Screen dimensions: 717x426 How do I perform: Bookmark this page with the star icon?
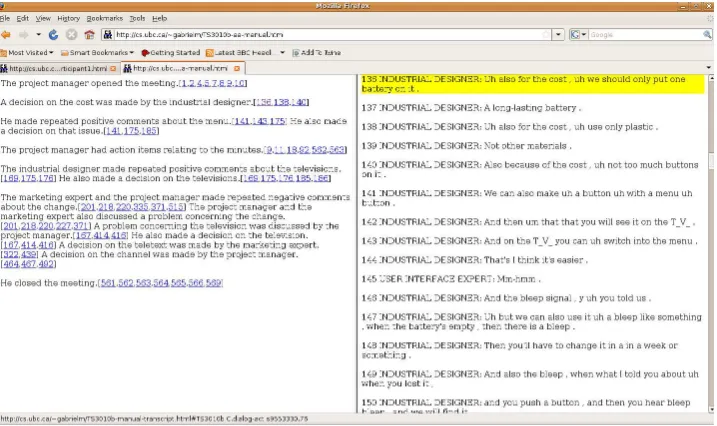click(546, 35)
